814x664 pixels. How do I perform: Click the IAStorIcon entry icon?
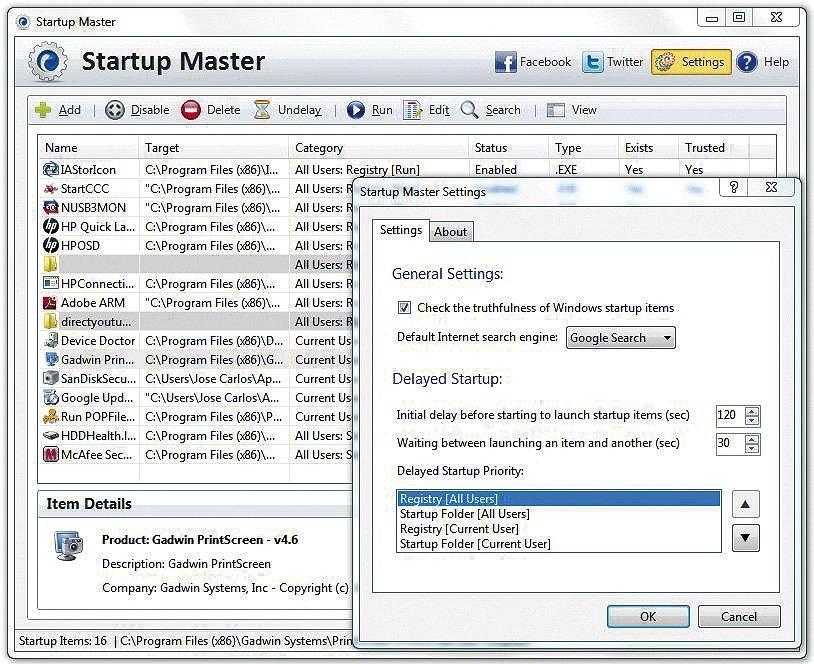click(x=50, y=169)
